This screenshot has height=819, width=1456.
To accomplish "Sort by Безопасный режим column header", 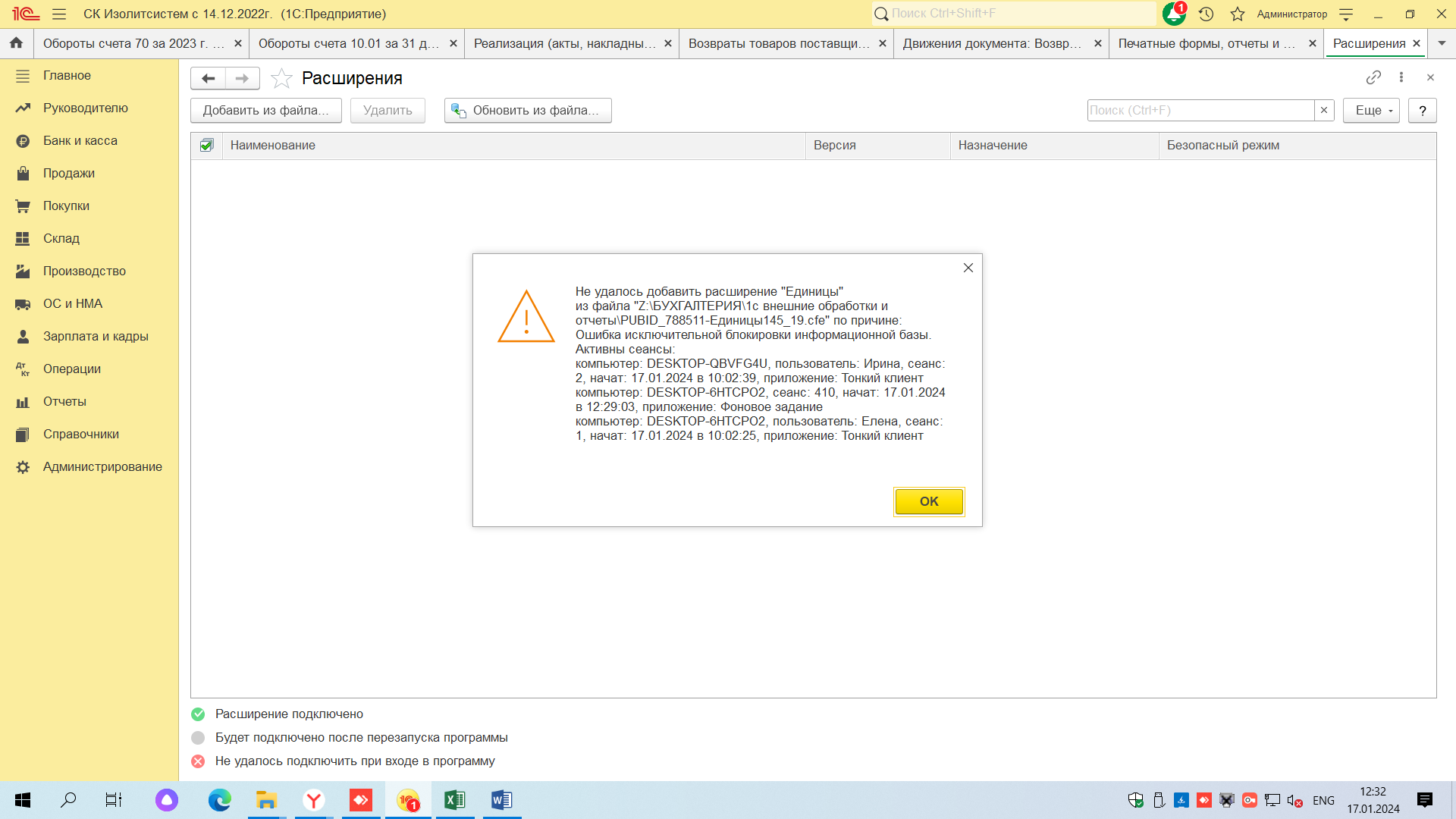I will (1298, 145).
